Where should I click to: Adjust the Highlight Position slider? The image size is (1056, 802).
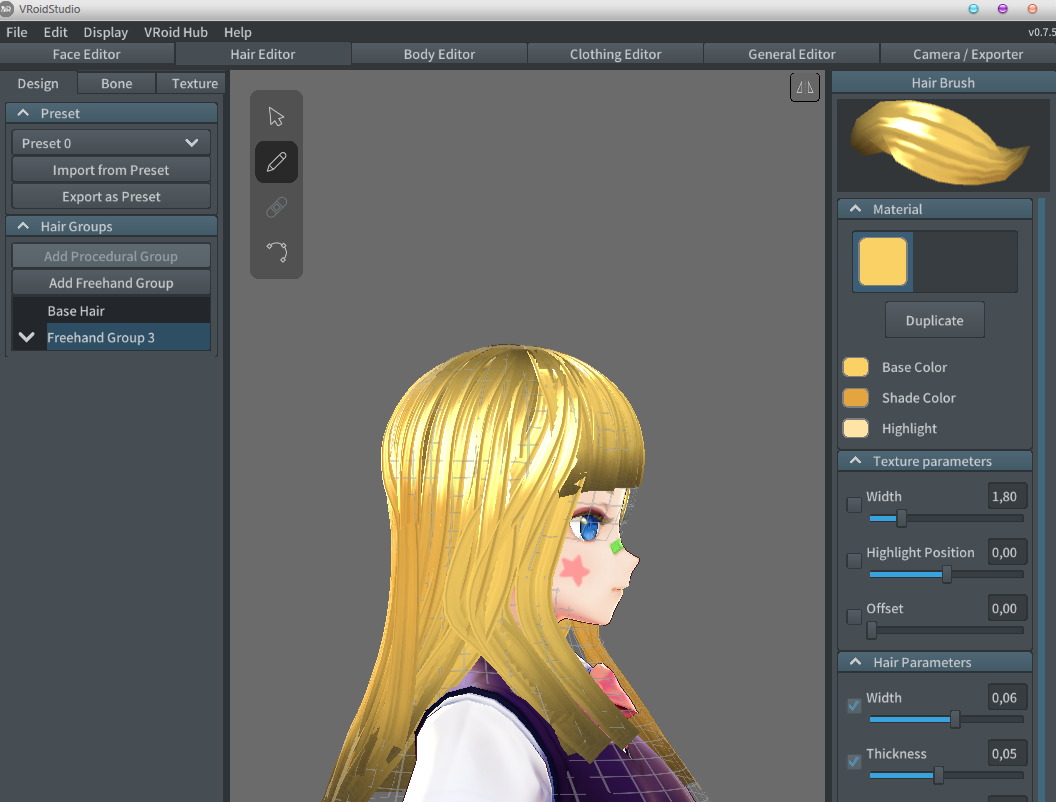tap(946, 574)
